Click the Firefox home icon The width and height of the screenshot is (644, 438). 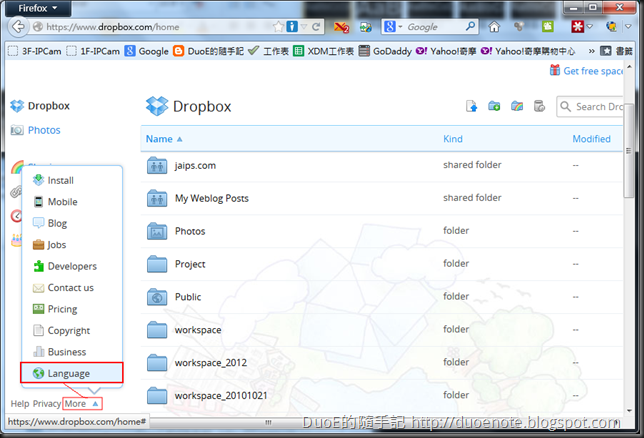point(494,27)
